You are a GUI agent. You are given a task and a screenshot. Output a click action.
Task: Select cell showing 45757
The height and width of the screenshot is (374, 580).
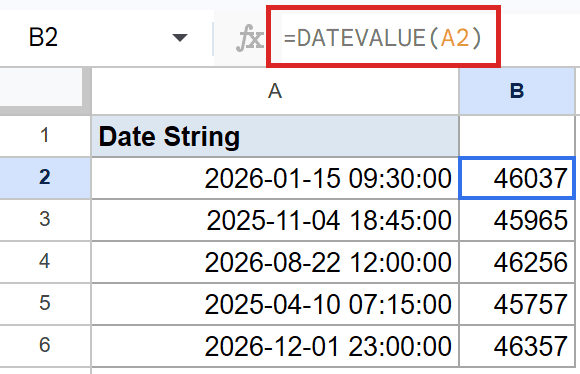click(x=517, y=304)
